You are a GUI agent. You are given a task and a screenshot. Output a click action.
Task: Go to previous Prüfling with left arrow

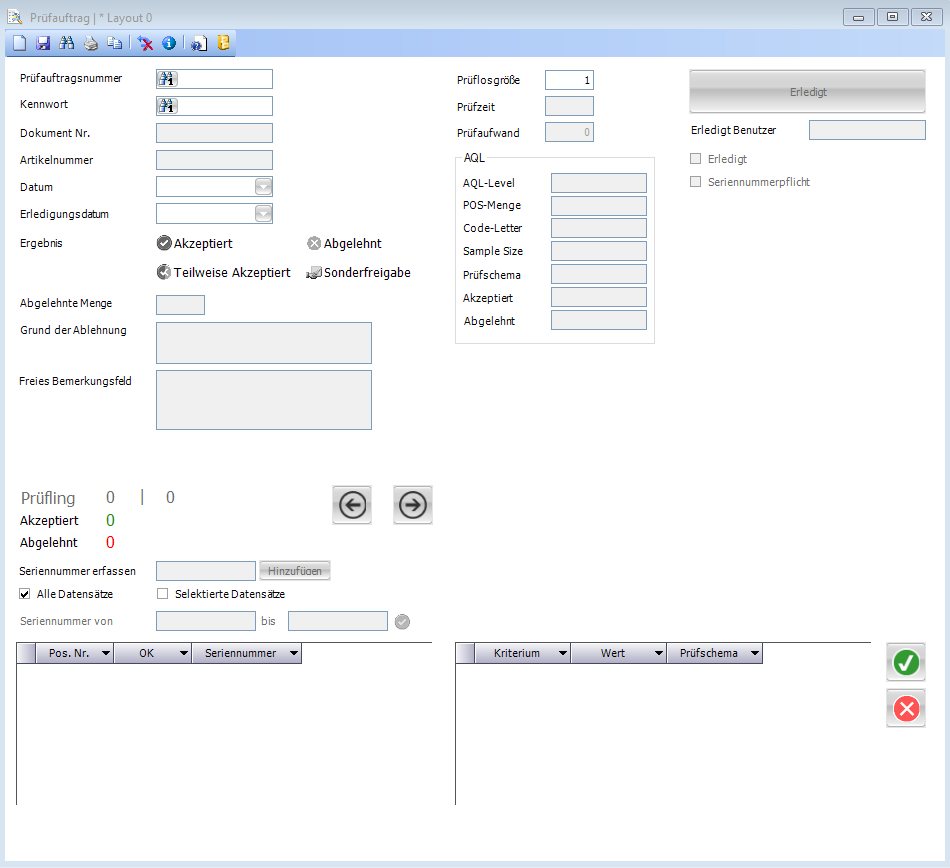(x=352, y=506)
